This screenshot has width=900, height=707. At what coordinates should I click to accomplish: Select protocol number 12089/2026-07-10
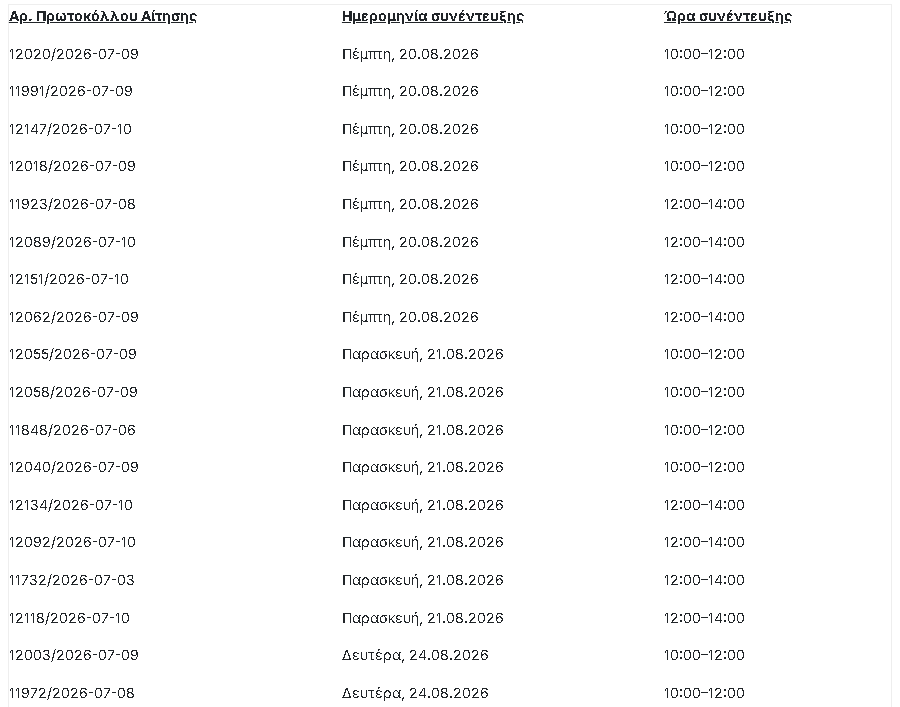[72, 242]
